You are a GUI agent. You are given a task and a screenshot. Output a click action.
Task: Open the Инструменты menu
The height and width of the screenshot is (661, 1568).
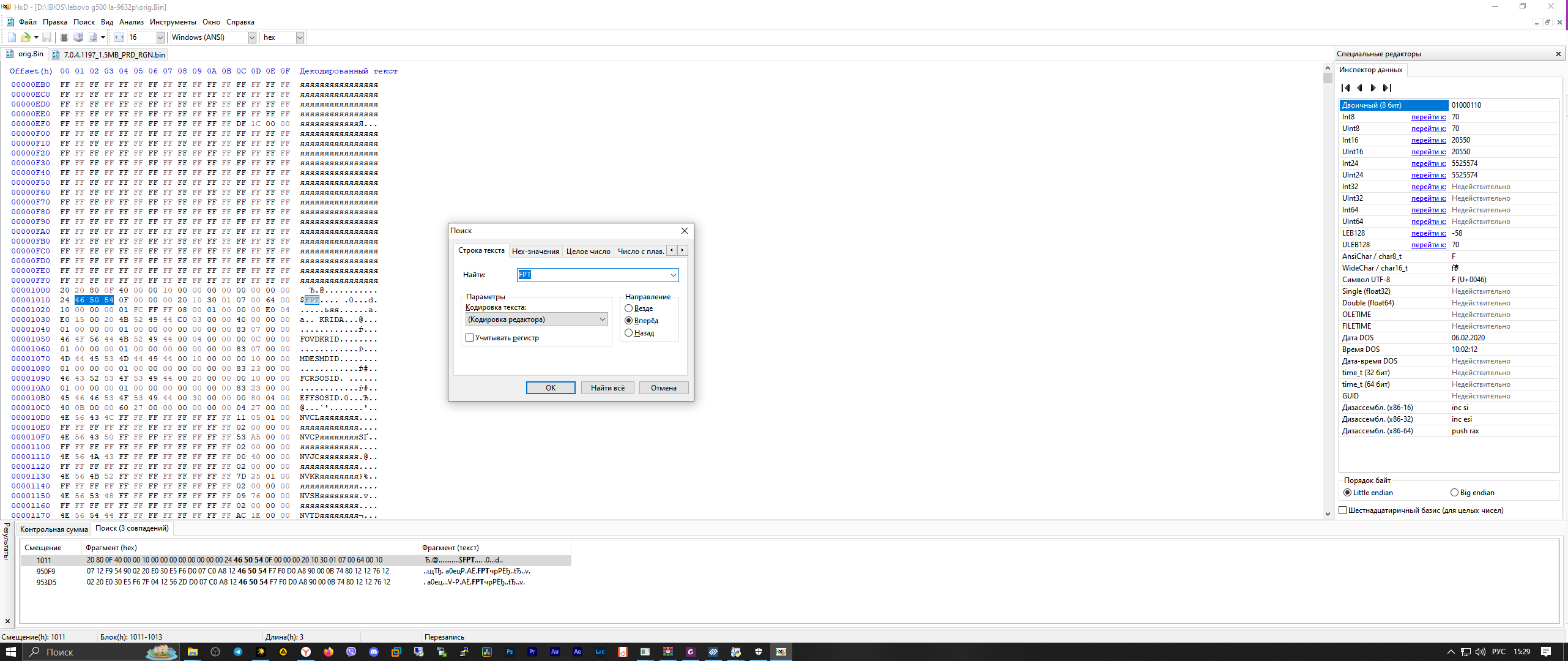tap(173, 22)
